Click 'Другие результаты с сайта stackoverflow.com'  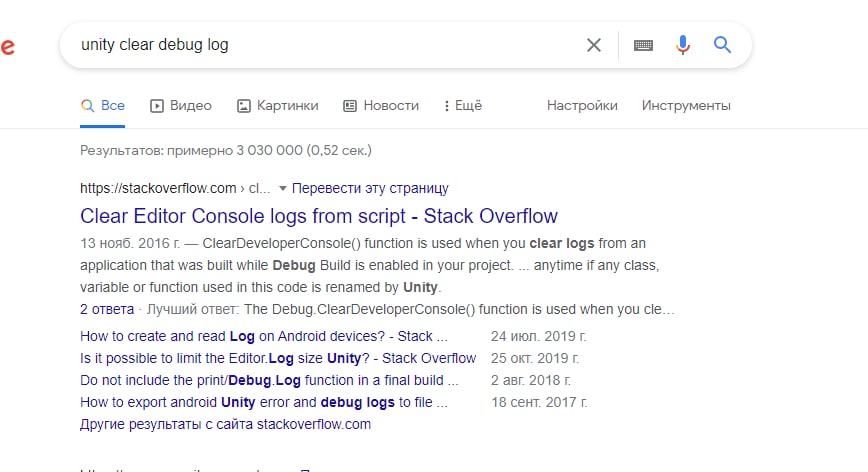pyautogui.click(x=225, y=424)
